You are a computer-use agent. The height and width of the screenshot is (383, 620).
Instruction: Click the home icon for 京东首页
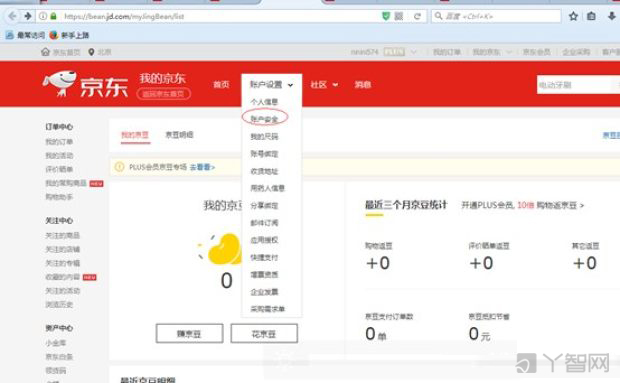coord(45,52)
